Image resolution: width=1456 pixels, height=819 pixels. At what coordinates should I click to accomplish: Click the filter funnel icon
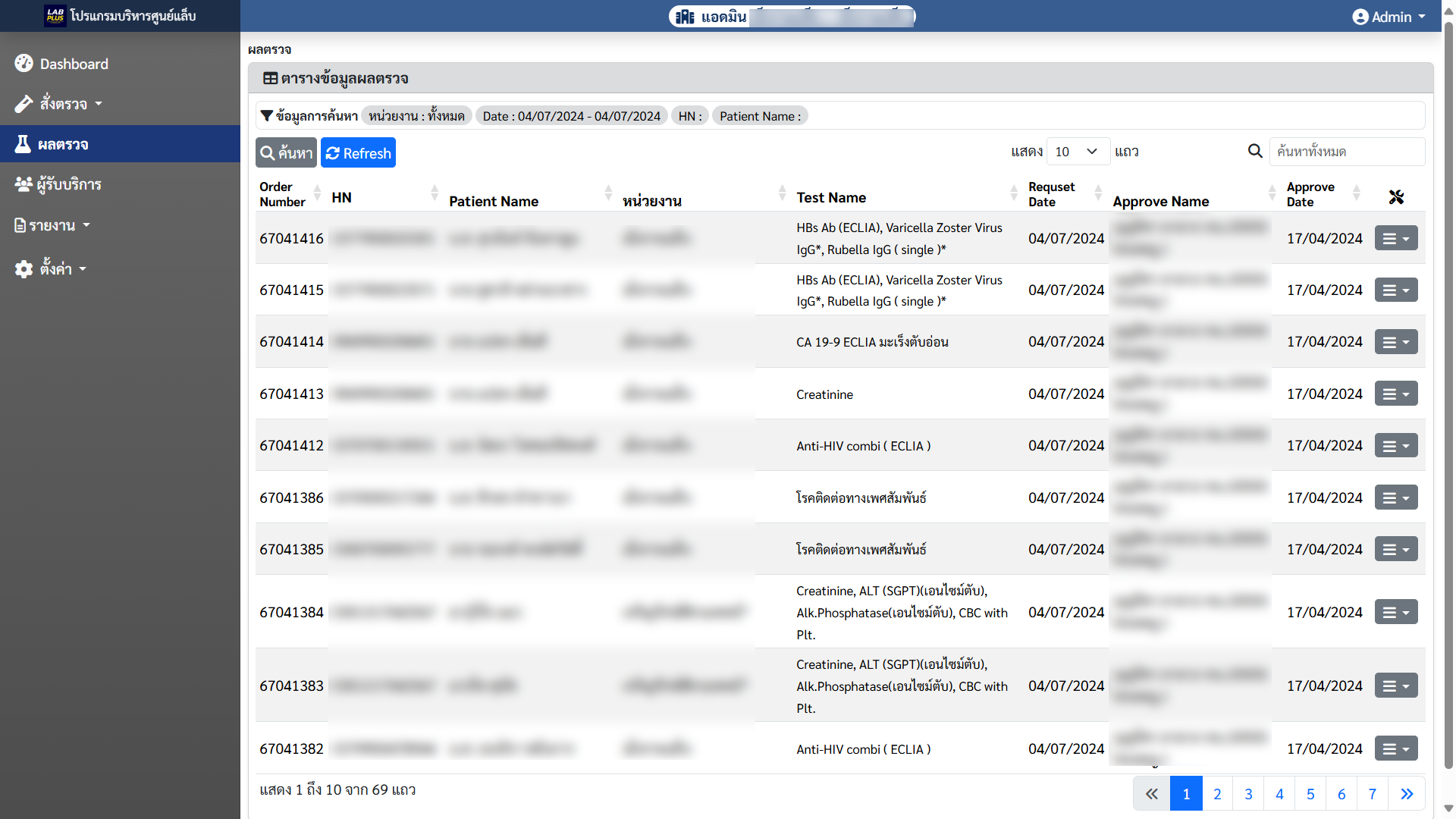(x=266, y=116)
